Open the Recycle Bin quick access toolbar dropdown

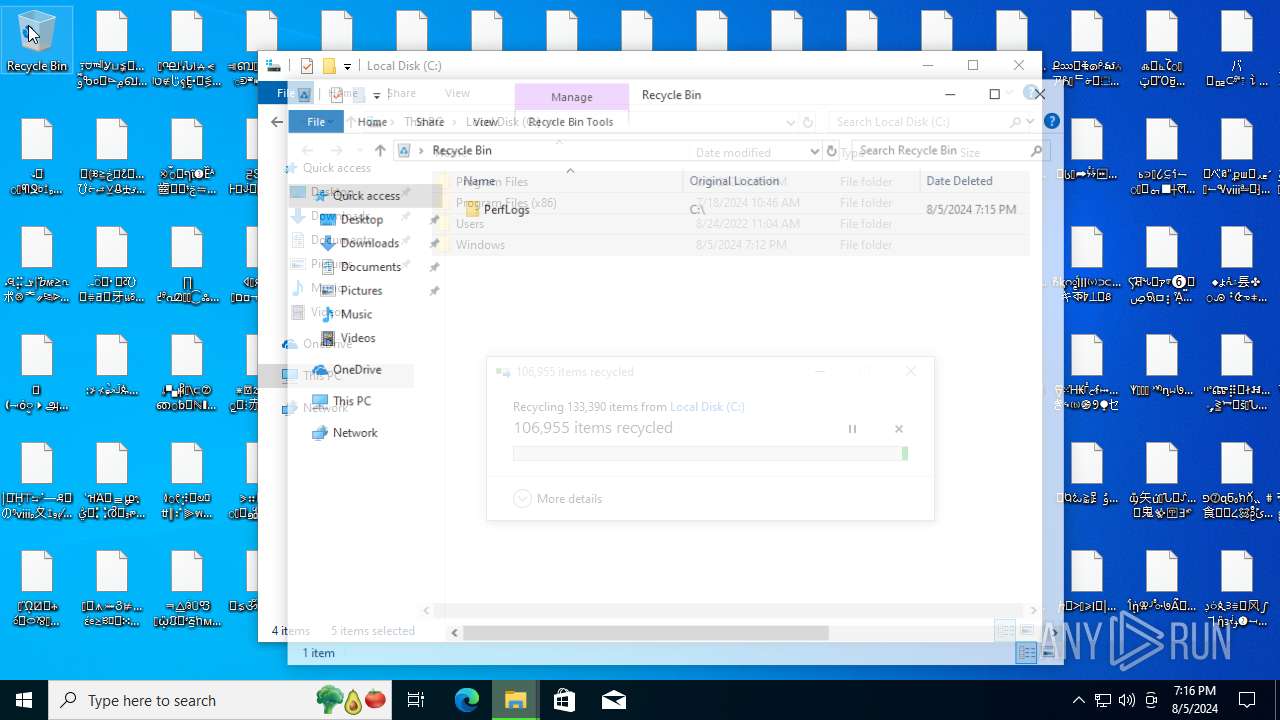pos(377,96)
